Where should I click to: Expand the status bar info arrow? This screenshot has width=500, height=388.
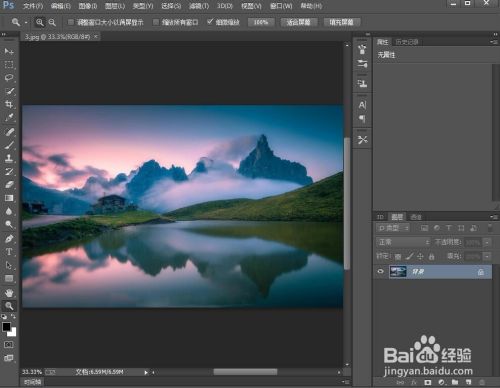coord(146,372)
